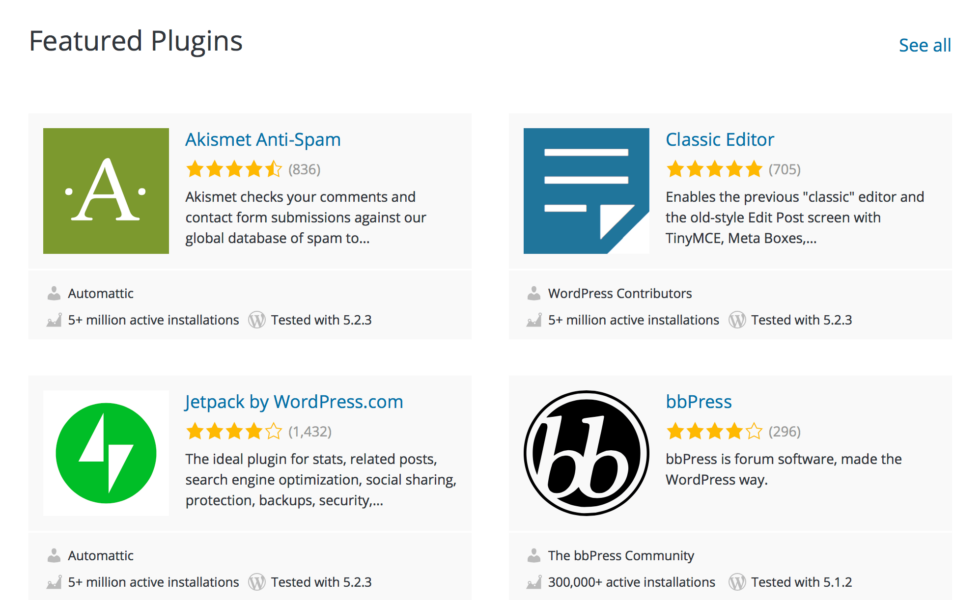Image resolution: width=954 pixels, height=600 pixels.
Task: Click the installations chart icon on Classic Editor card
Action: click(535, 320)
